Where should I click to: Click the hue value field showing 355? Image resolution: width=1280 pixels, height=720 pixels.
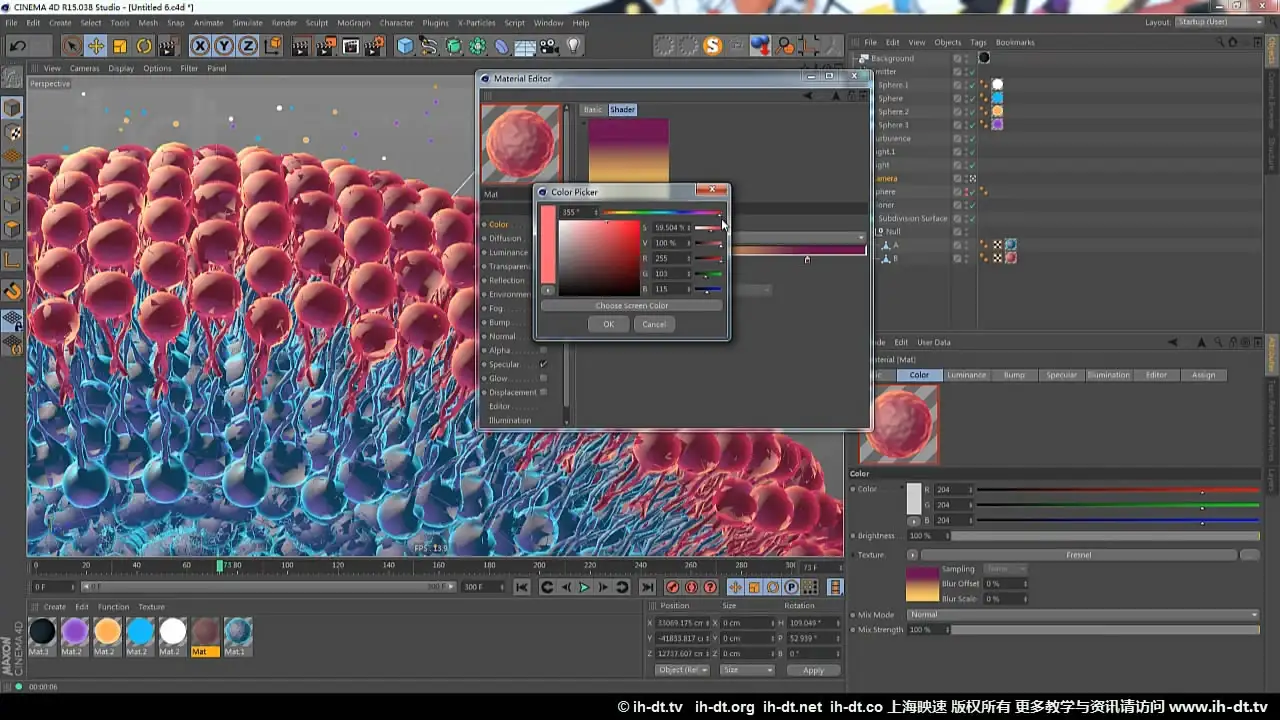pyautogui.click(x=576, y=212)
